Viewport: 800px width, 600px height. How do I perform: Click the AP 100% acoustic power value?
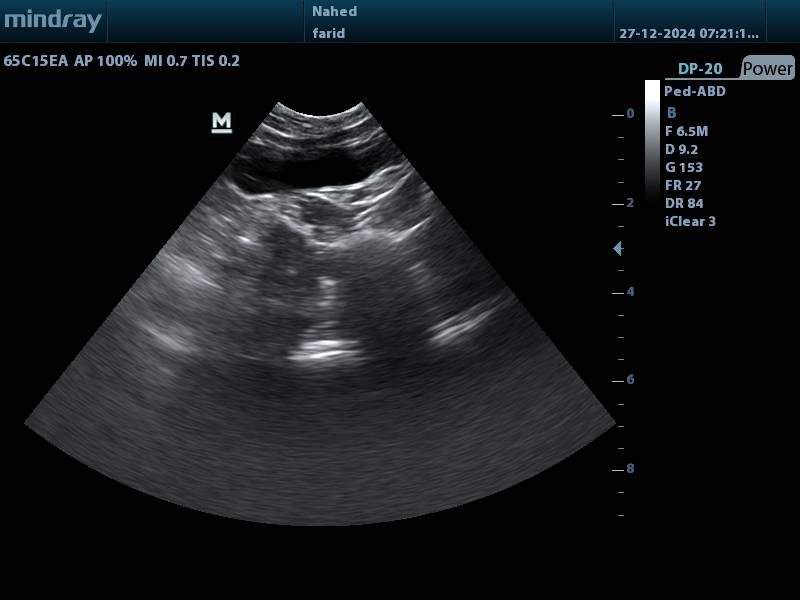[x=106, y=61]
